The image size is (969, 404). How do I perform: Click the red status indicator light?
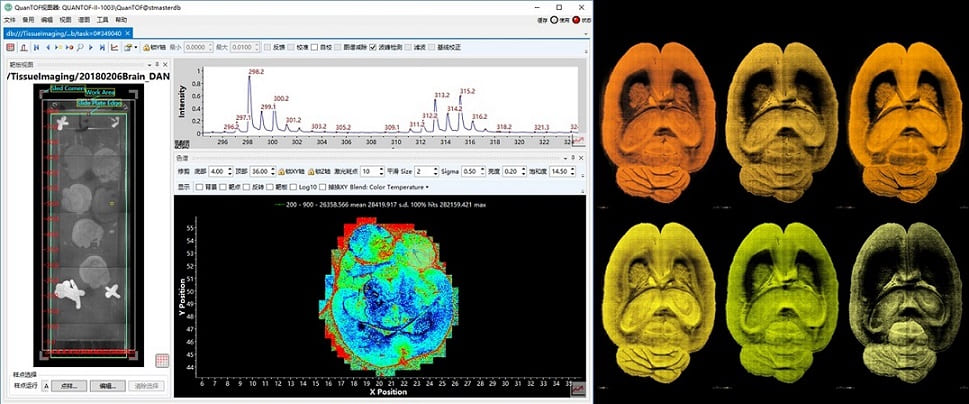pos(576,20)
